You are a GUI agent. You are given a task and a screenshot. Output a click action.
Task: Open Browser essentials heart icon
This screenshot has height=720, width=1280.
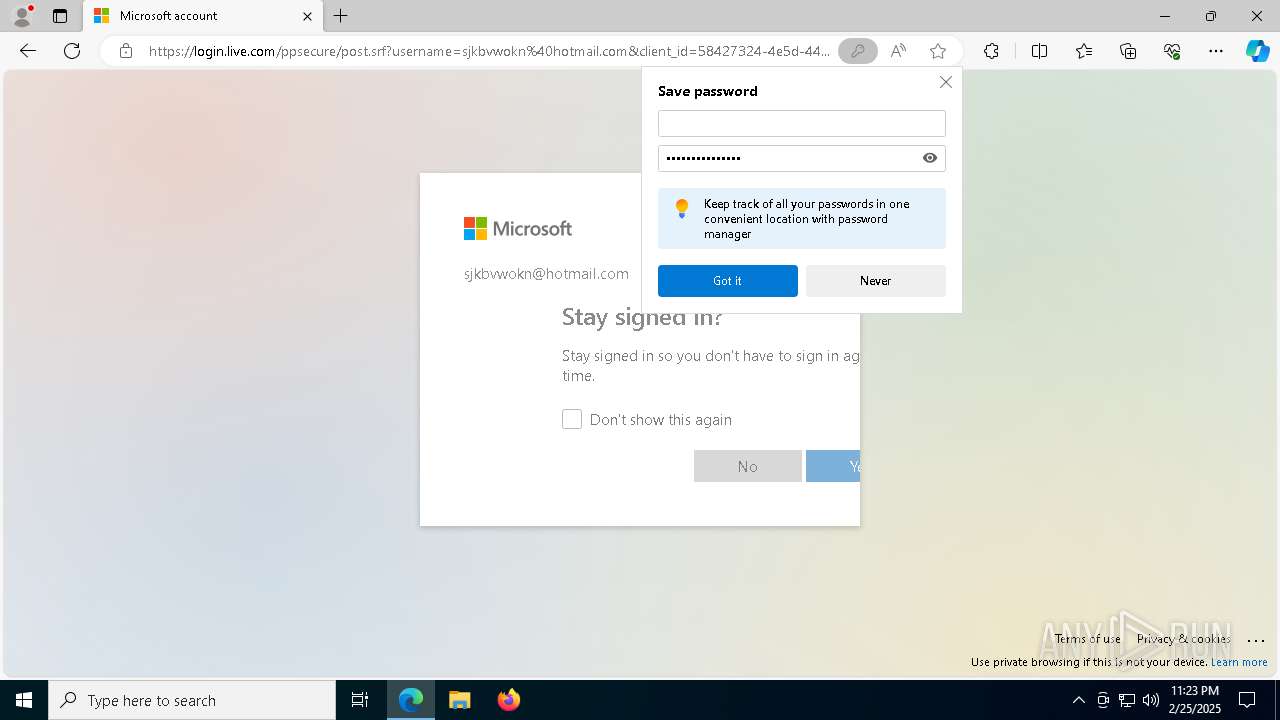coord(1172,51)
